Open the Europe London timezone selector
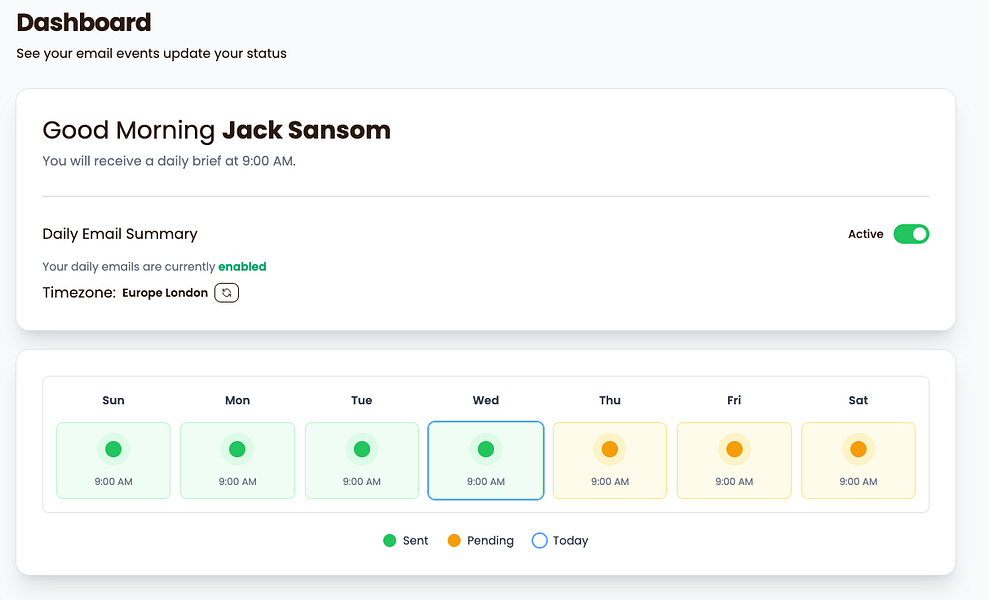Viewport: 989px width, 600px height. coord(164,292)
